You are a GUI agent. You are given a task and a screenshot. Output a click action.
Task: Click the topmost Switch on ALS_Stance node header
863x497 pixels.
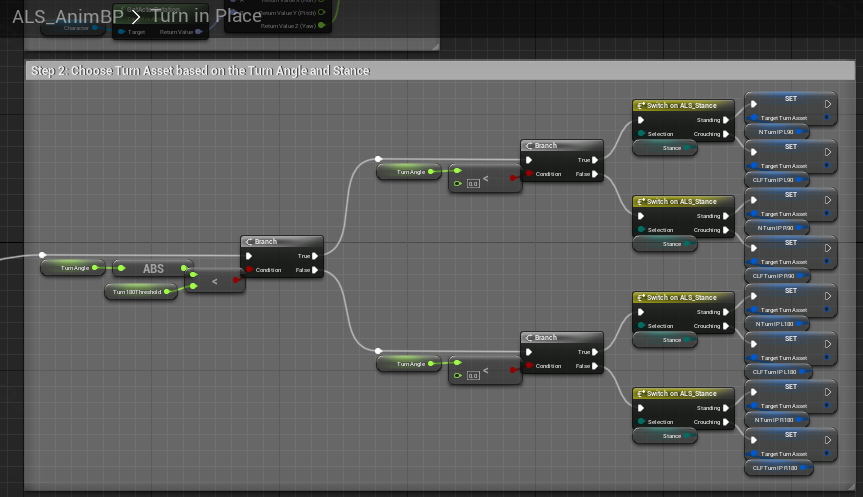(x=684, y=106)
